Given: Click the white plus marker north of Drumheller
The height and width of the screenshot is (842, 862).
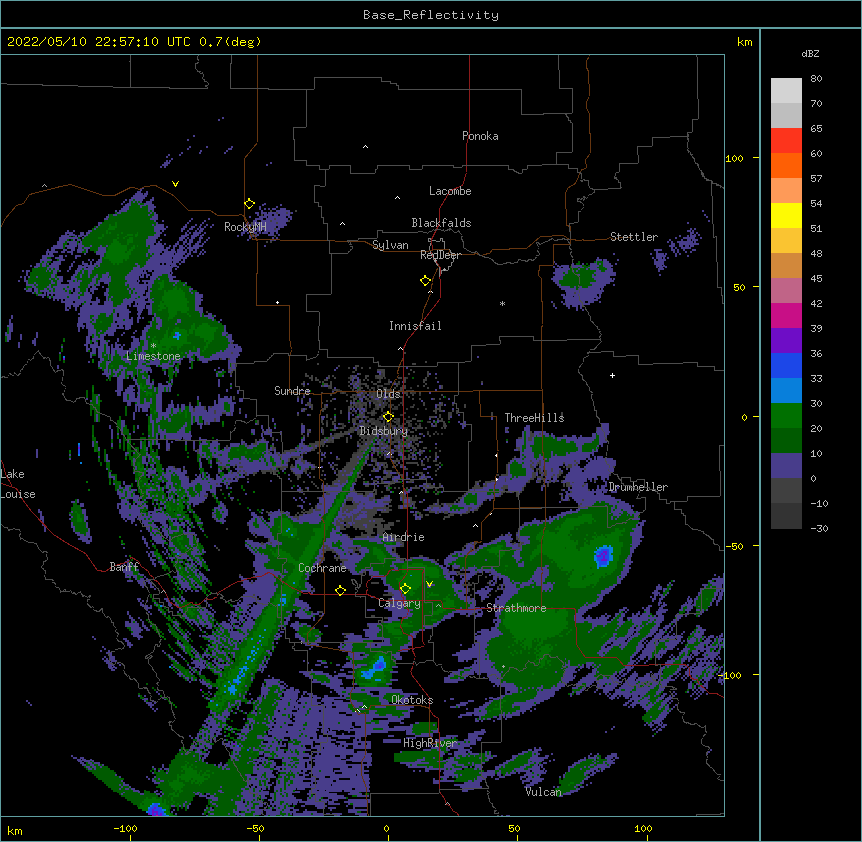Looking at the screenshot, I should 612,375.
